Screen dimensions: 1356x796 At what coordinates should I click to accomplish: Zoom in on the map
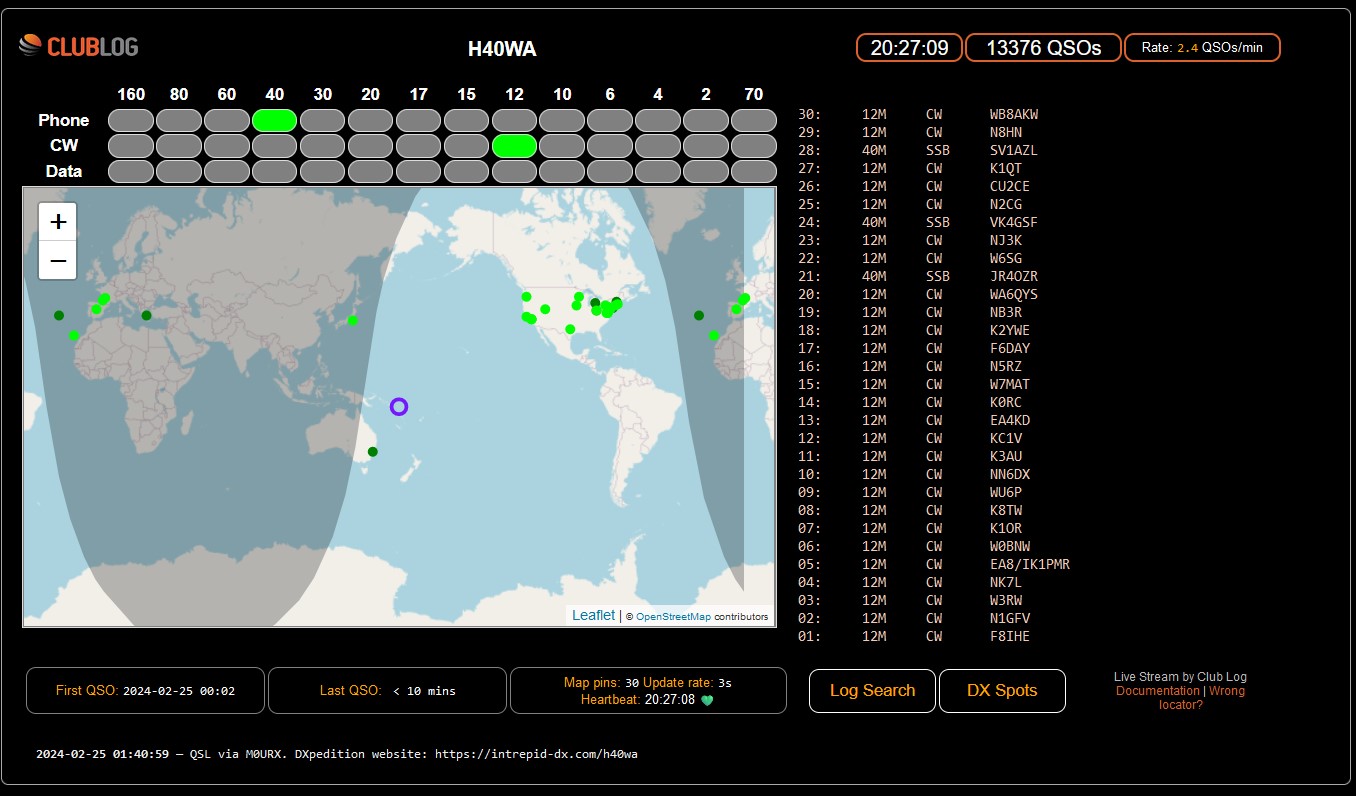click(58, 222)
